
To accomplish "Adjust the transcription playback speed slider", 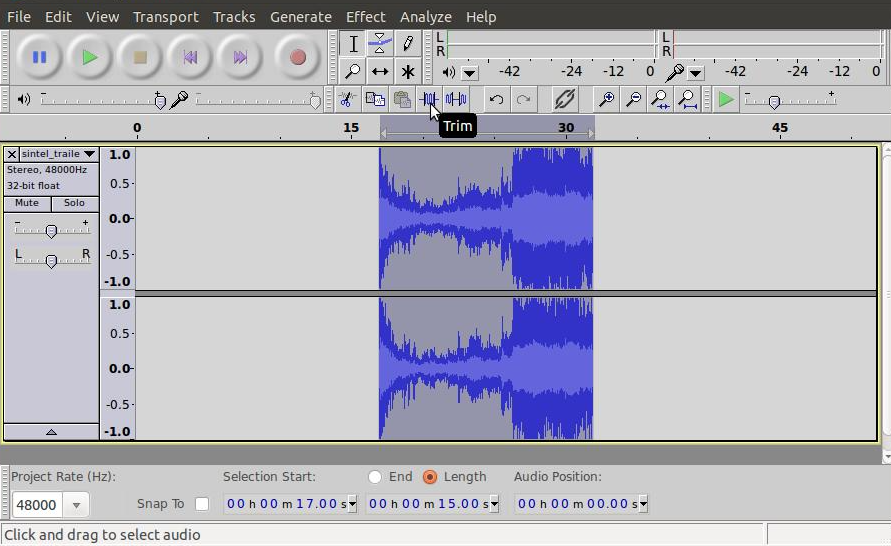I will [790, 101].
